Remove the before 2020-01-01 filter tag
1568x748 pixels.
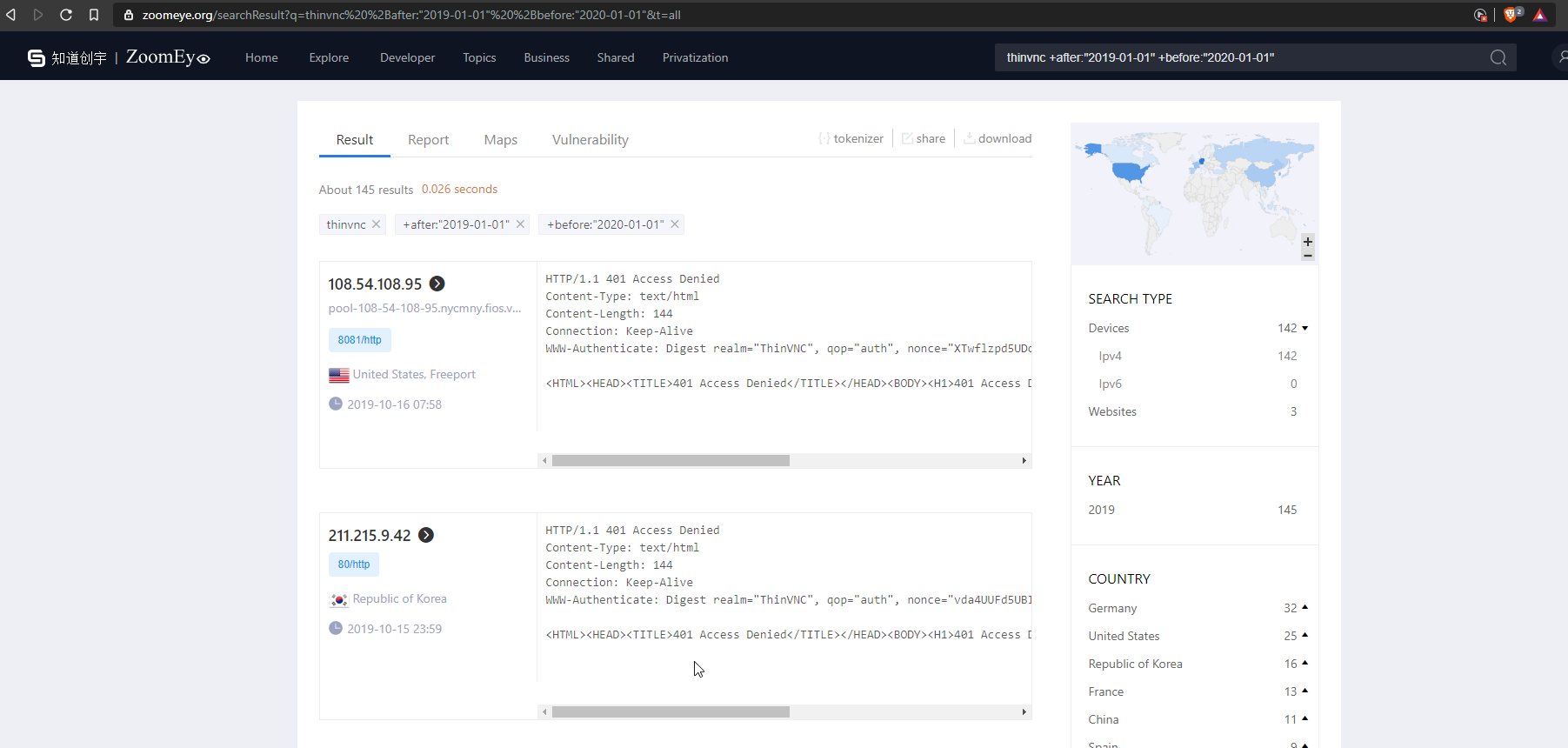(x=674, y=224)
